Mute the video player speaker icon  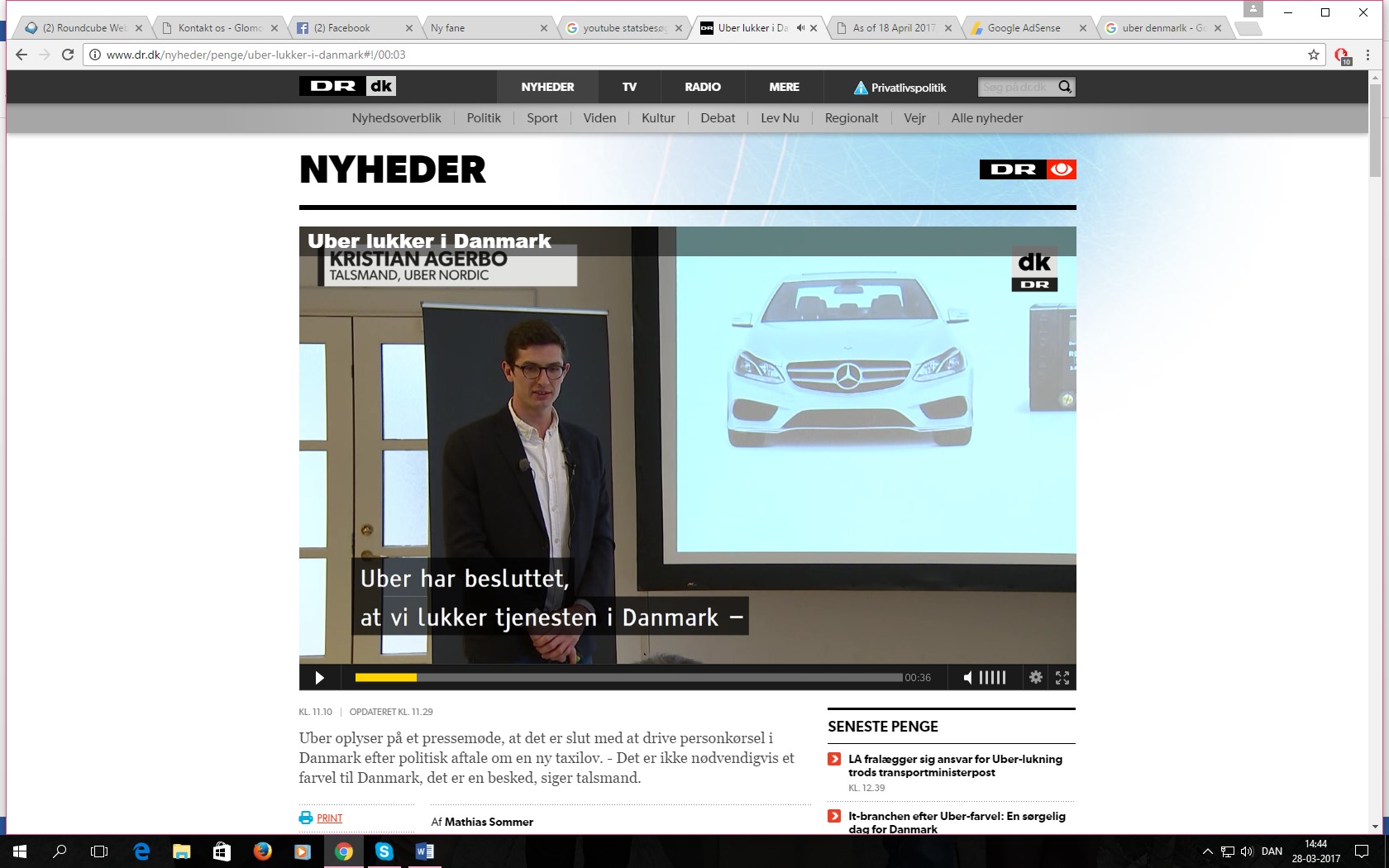click(x=967, y=678)
